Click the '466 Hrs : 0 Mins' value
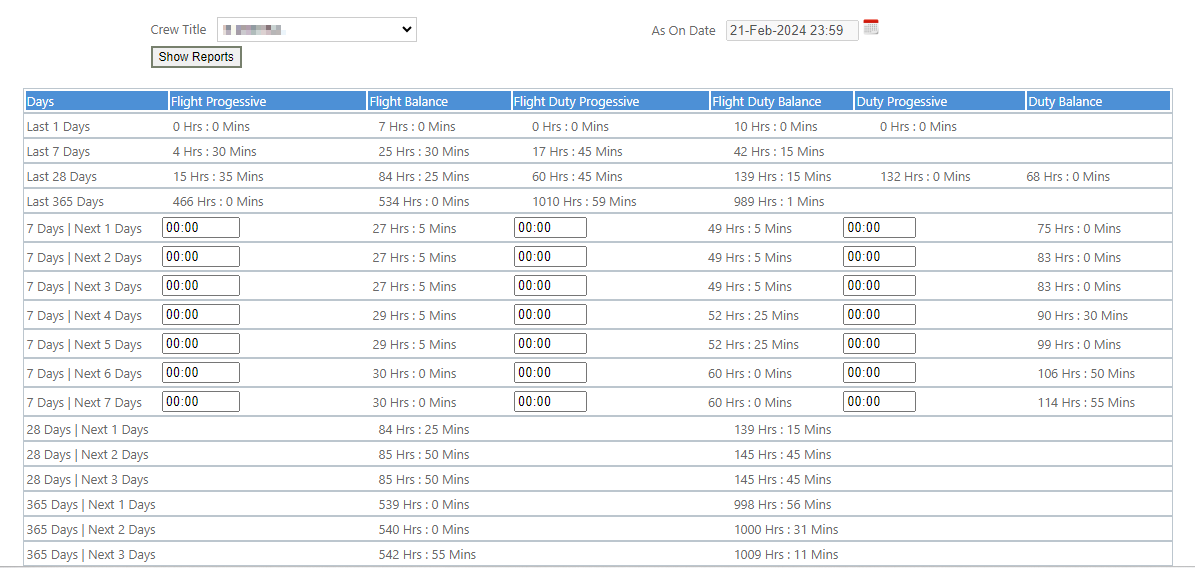This screenshot has width=1195, height=568. coord(218,202)
